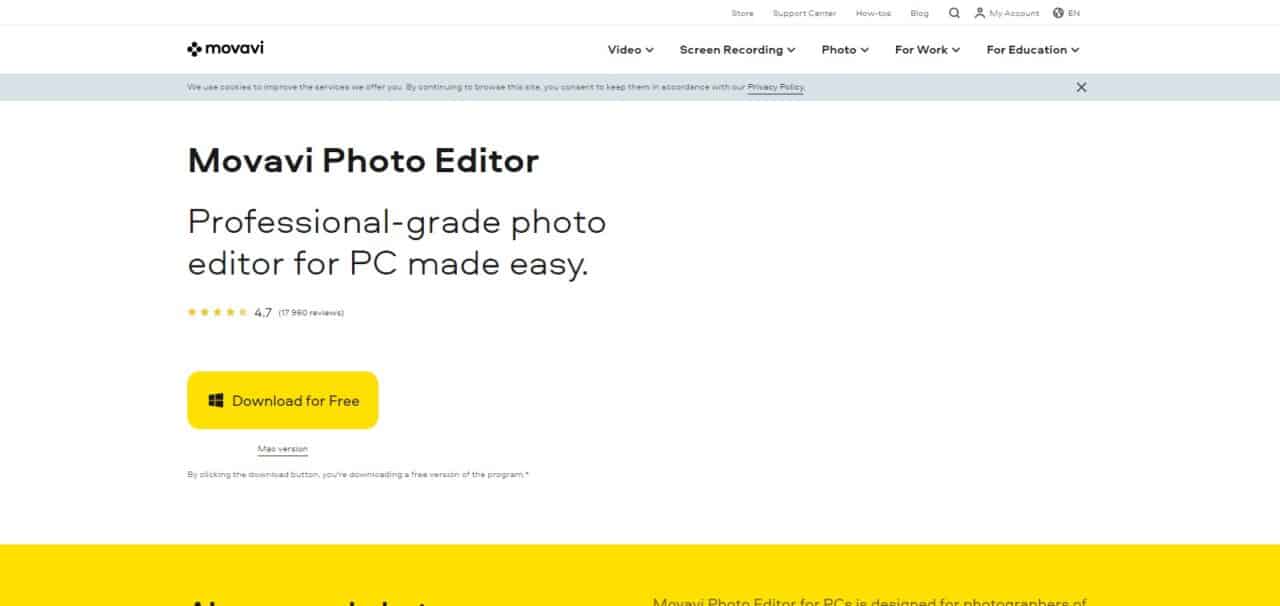Expand the For Work menu

927,49
